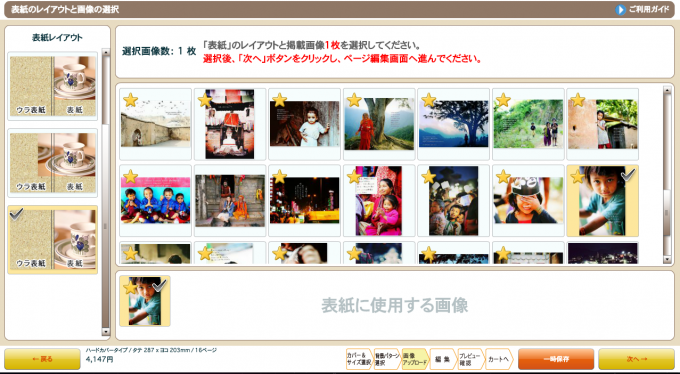Deselect the highlighted child in teal shirt photo

tap(603, 200)
